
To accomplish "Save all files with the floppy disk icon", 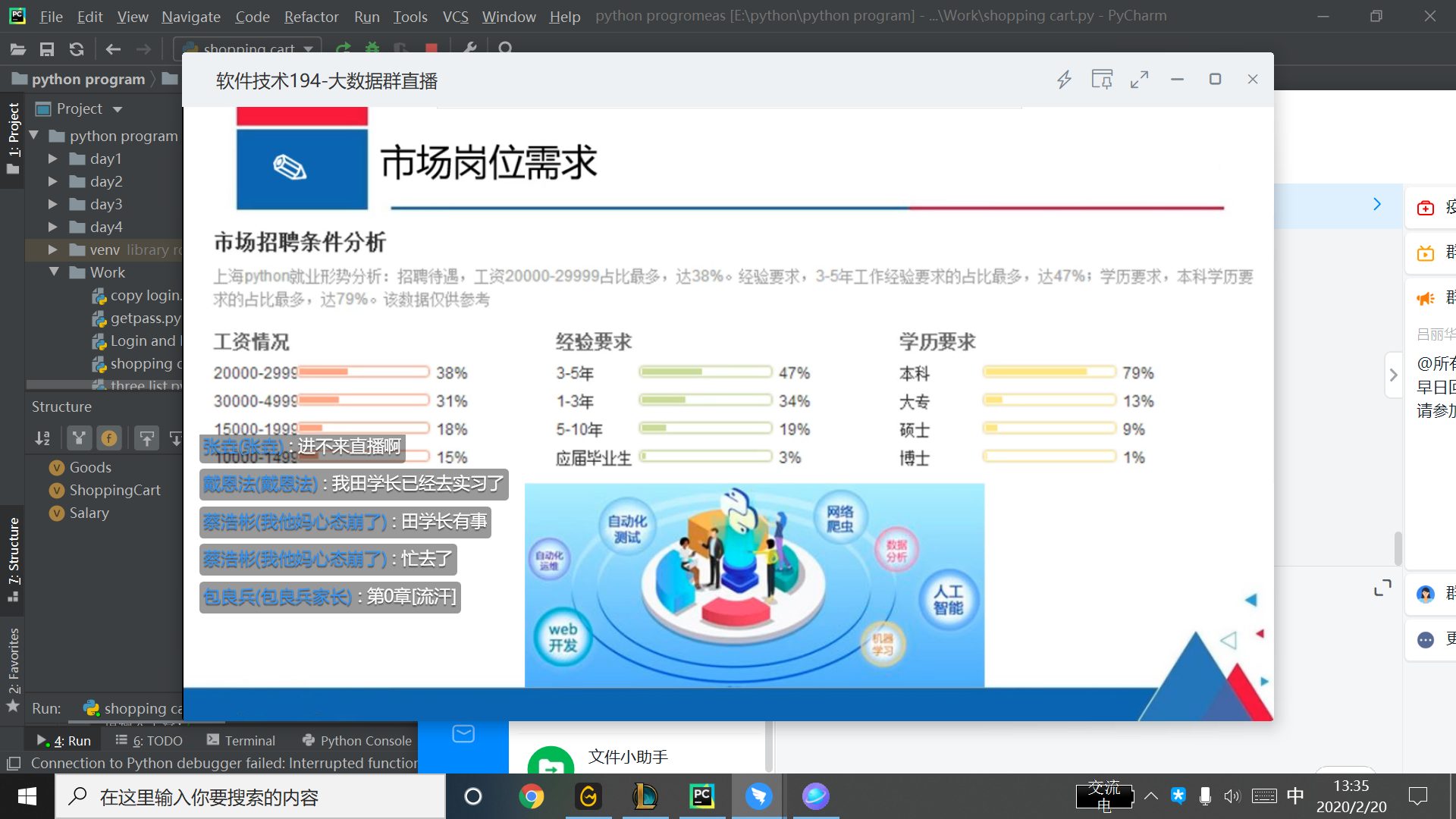I will [x=47, y=49].
